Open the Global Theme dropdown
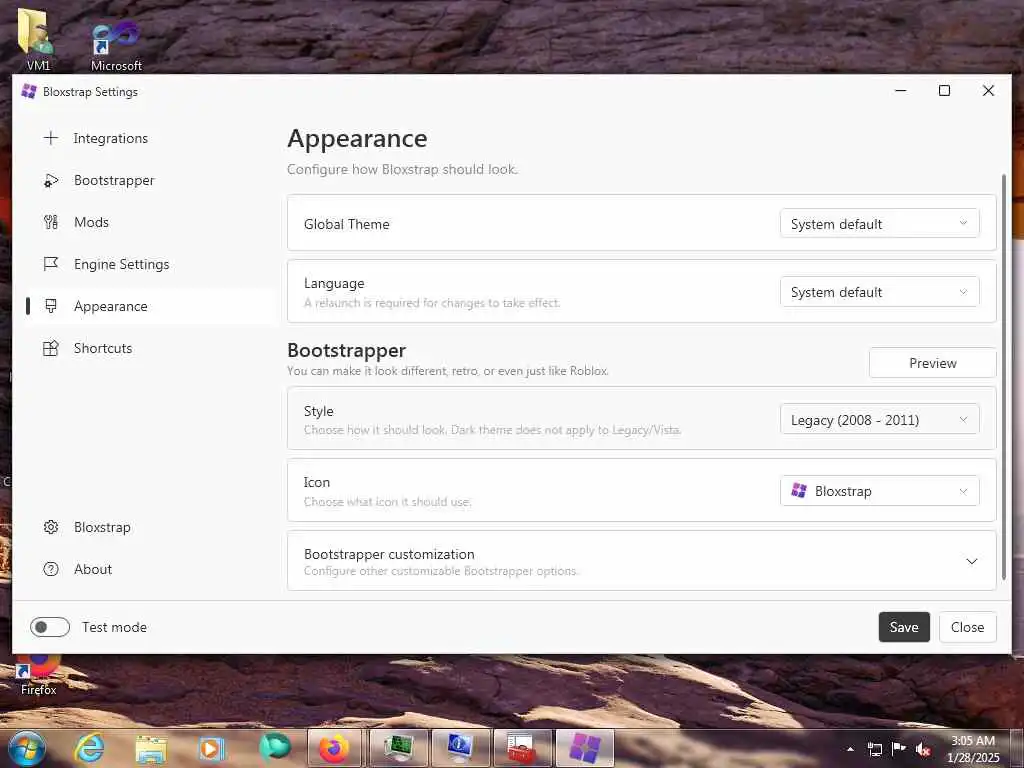This screenshot has width=1024, height=768. tap(879, 224)
